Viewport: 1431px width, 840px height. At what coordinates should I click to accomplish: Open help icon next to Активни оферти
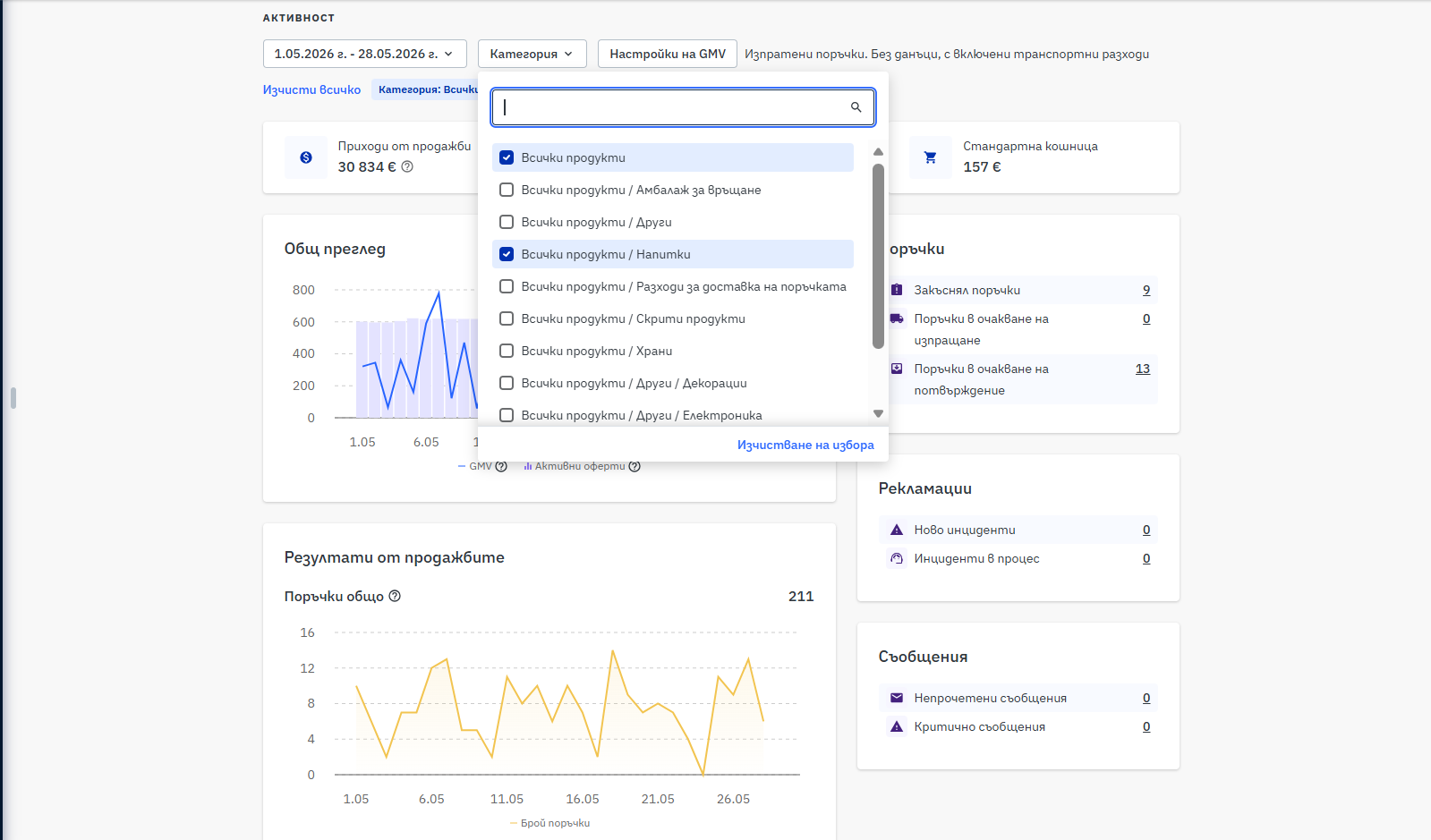[x=635, y=466]
